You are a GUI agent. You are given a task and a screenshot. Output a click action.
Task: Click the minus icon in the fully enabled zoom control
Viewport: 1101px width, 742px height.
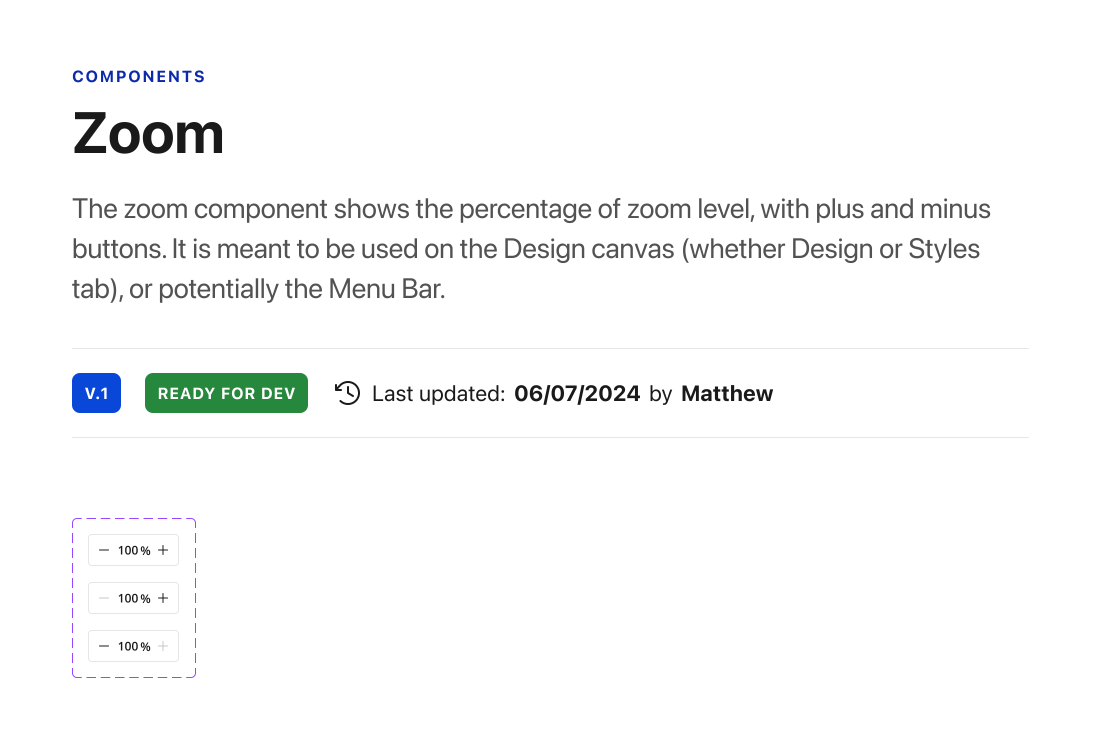point(104,550)
